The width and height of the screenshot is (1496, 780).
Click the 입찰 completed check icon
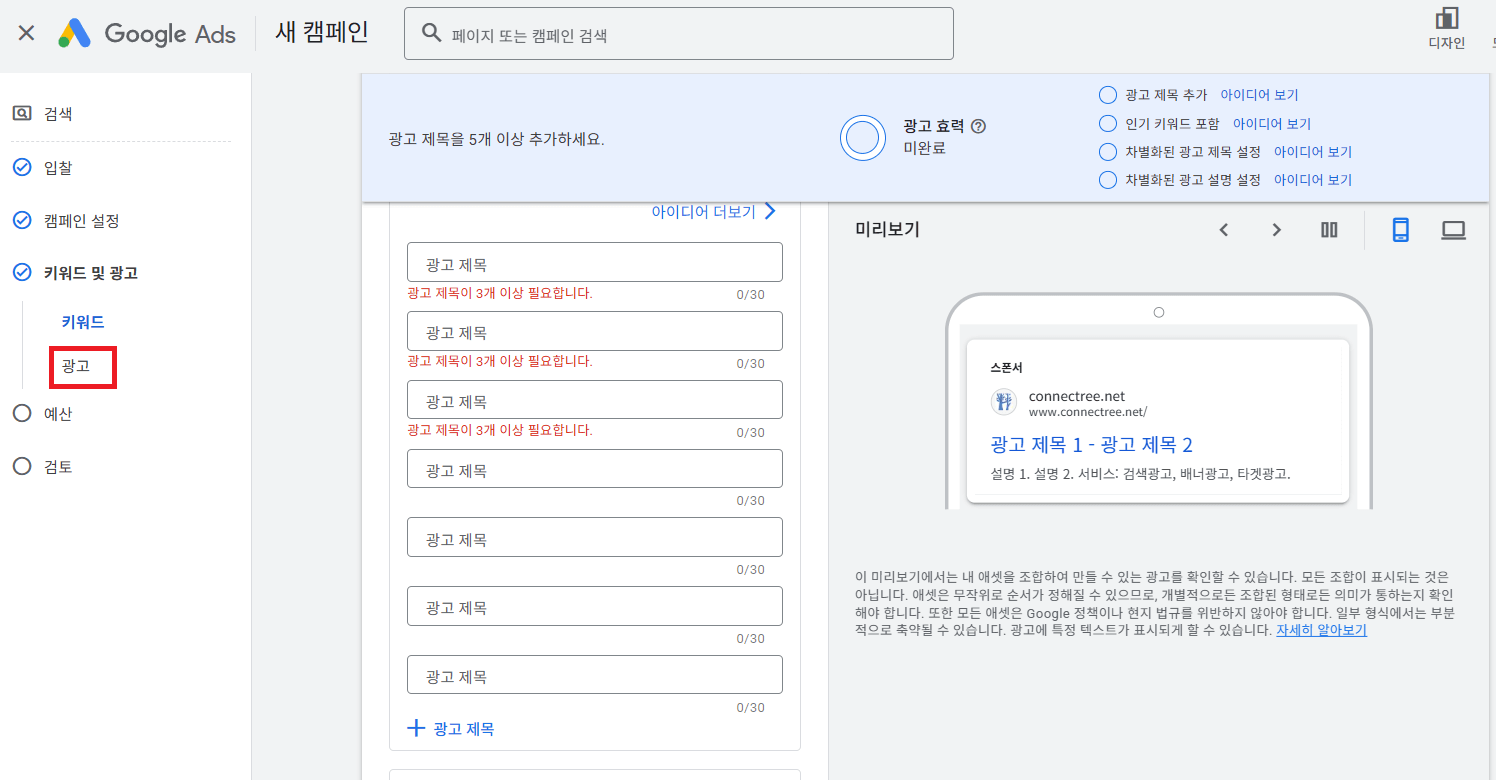coord(22,167)
